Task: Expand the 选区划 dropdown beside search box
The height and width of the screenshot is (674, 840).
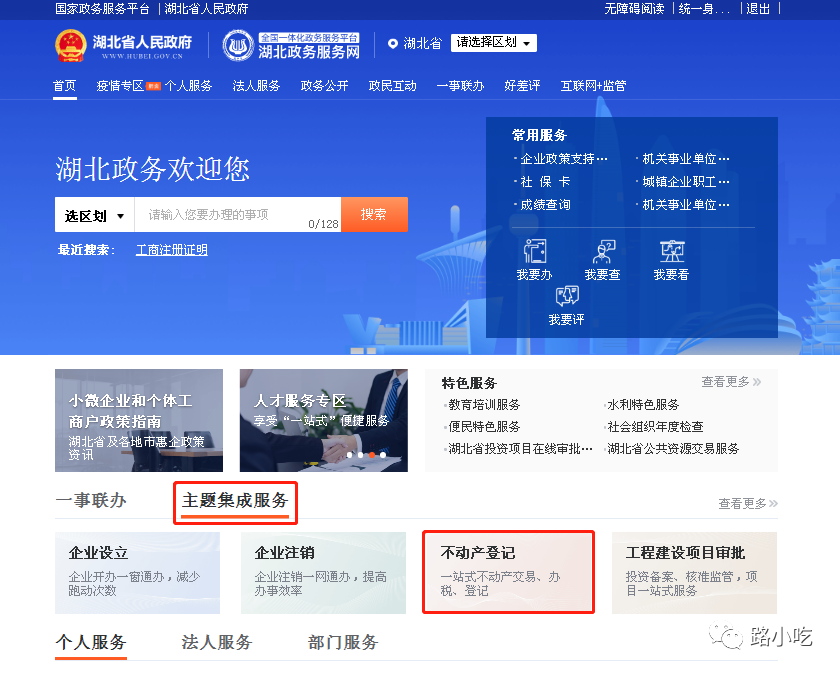Action: [95, 215]
